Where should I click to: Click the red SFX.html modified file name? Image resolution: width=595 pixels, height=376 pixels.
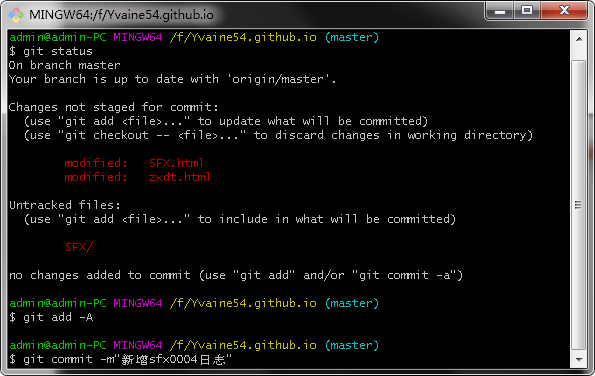pos(176,163)
